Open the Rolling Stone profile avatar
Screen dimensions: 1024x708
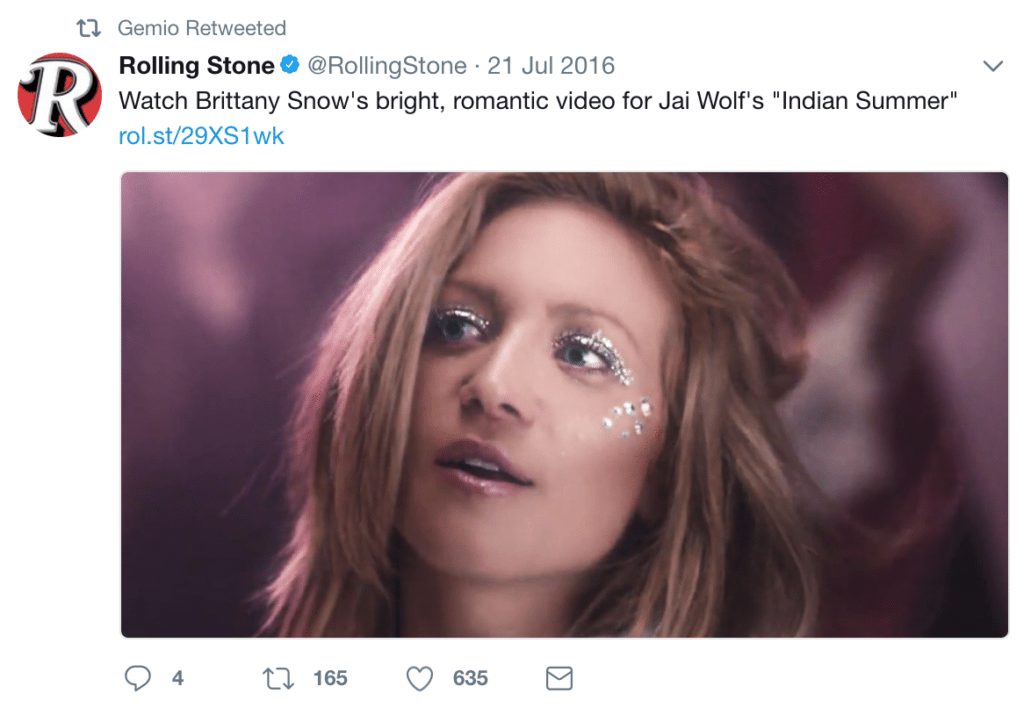pos(59,95)
